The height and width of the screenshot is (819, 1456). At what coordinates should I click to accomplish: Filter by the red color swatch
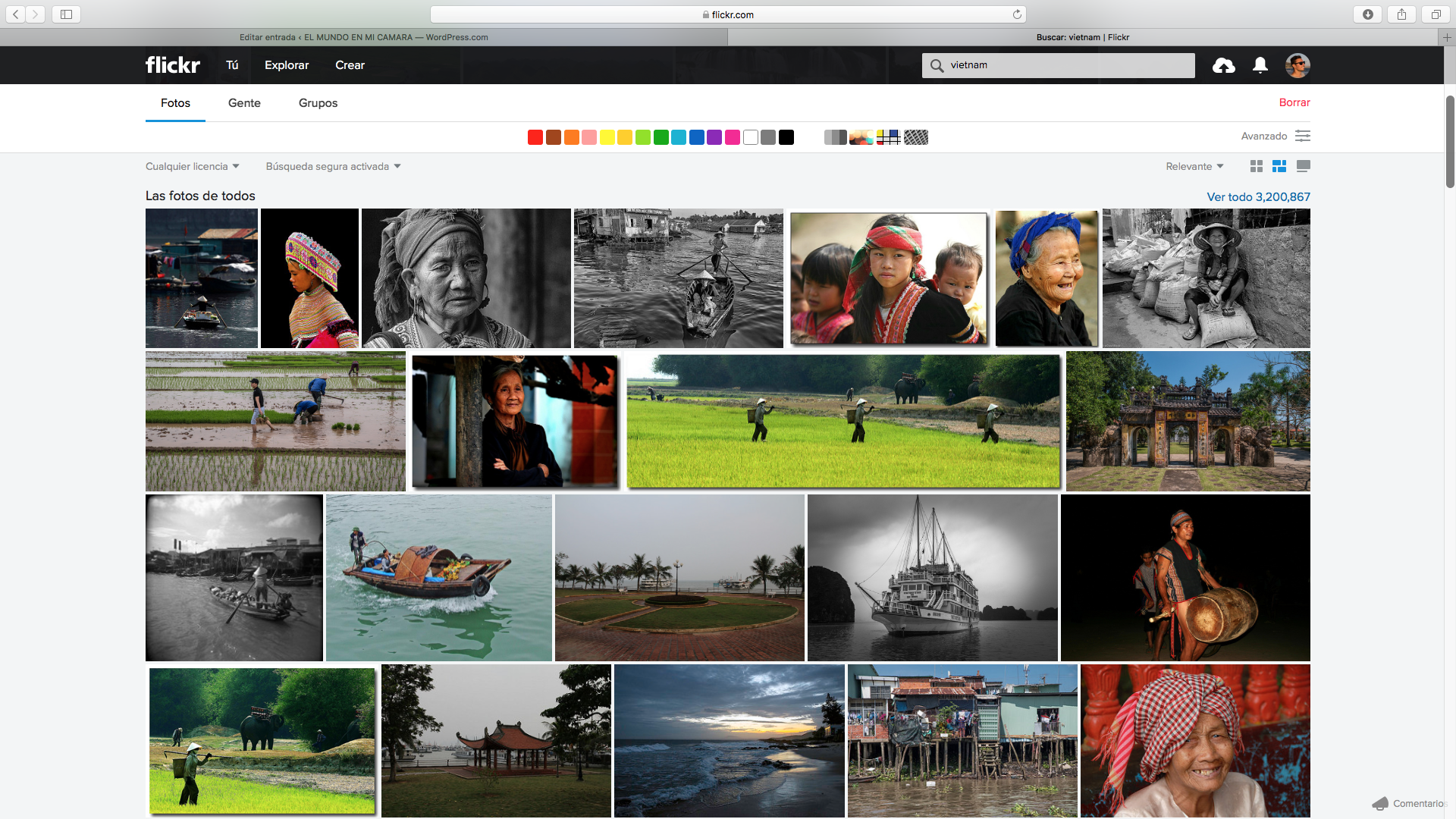point(535,137)
